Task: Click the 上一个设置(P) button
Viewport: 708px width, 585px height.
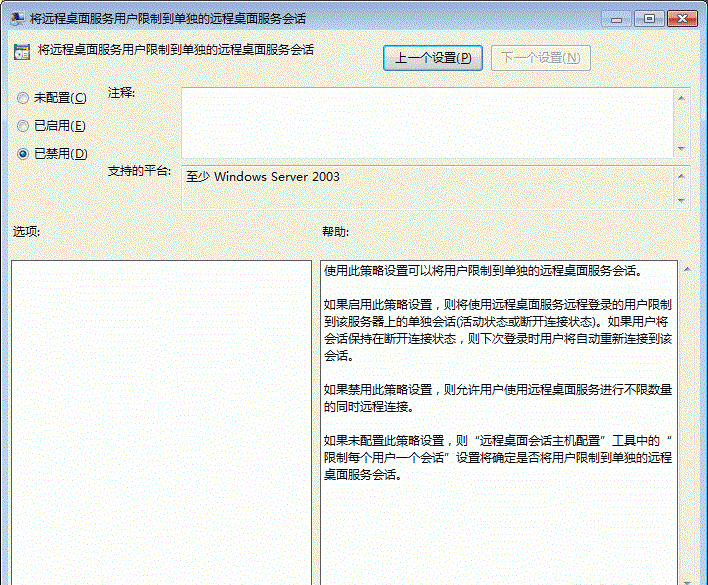Action: (x=433, y=58)
